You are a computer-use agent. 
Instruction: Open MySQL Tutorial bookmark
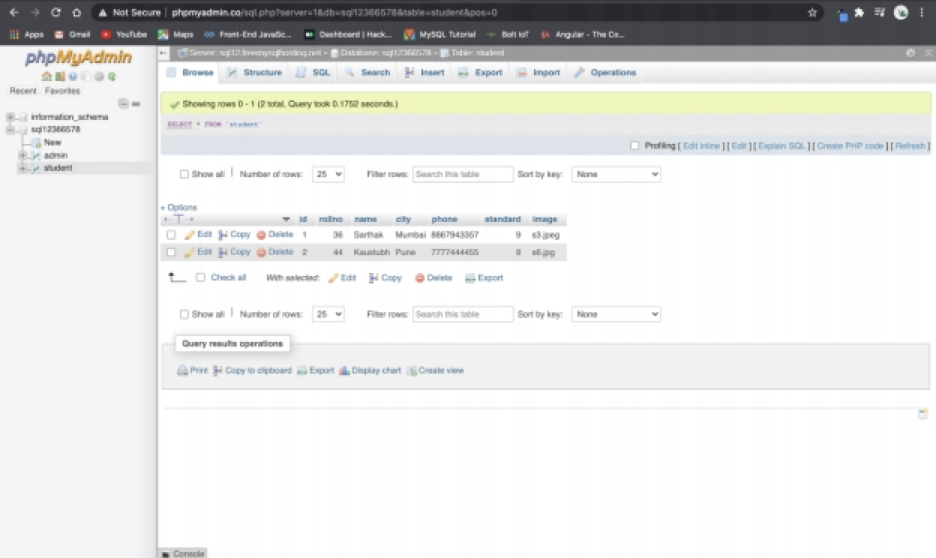440,35
